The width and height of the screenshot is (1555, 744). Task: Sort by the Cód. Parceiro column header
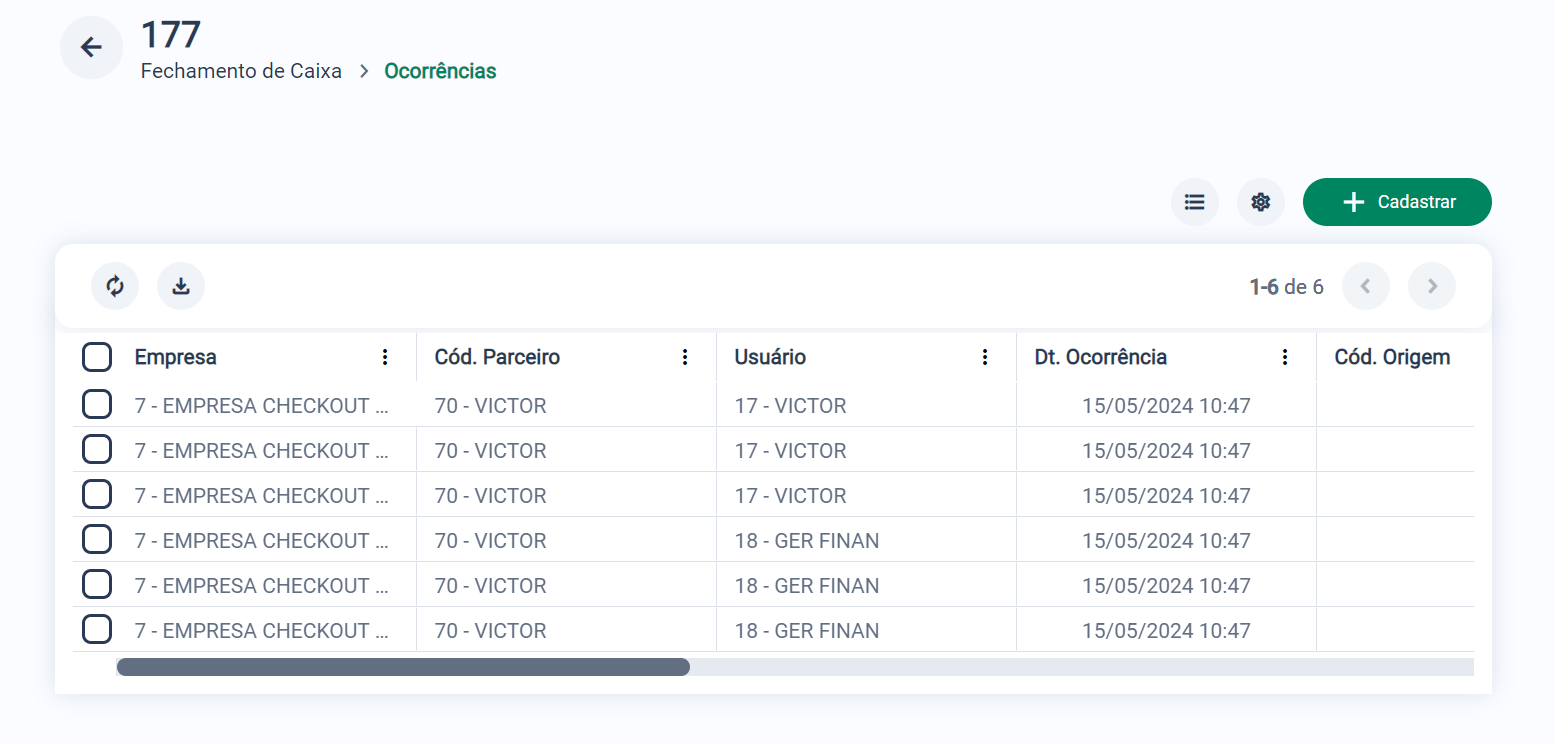(x=497, y=357)
